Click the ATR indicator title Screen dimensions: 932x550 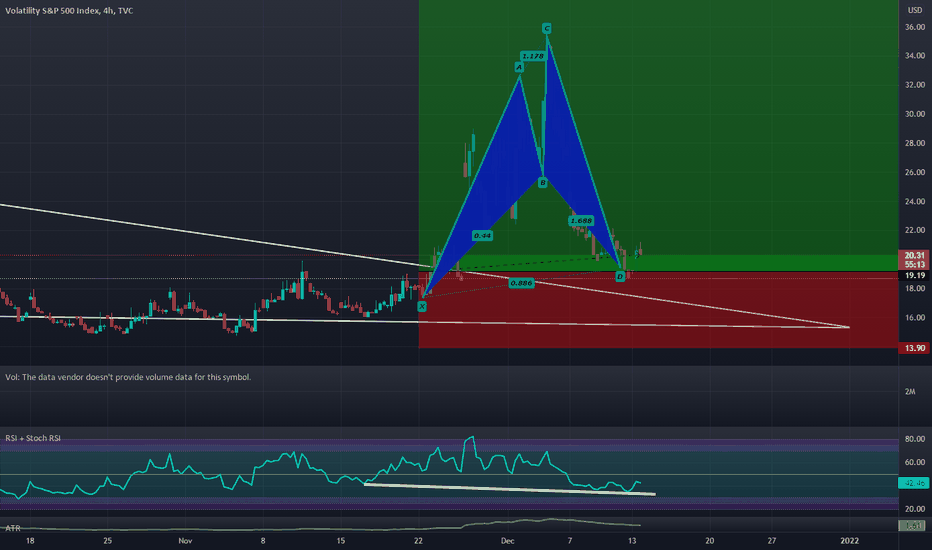(x=13, y=528)
